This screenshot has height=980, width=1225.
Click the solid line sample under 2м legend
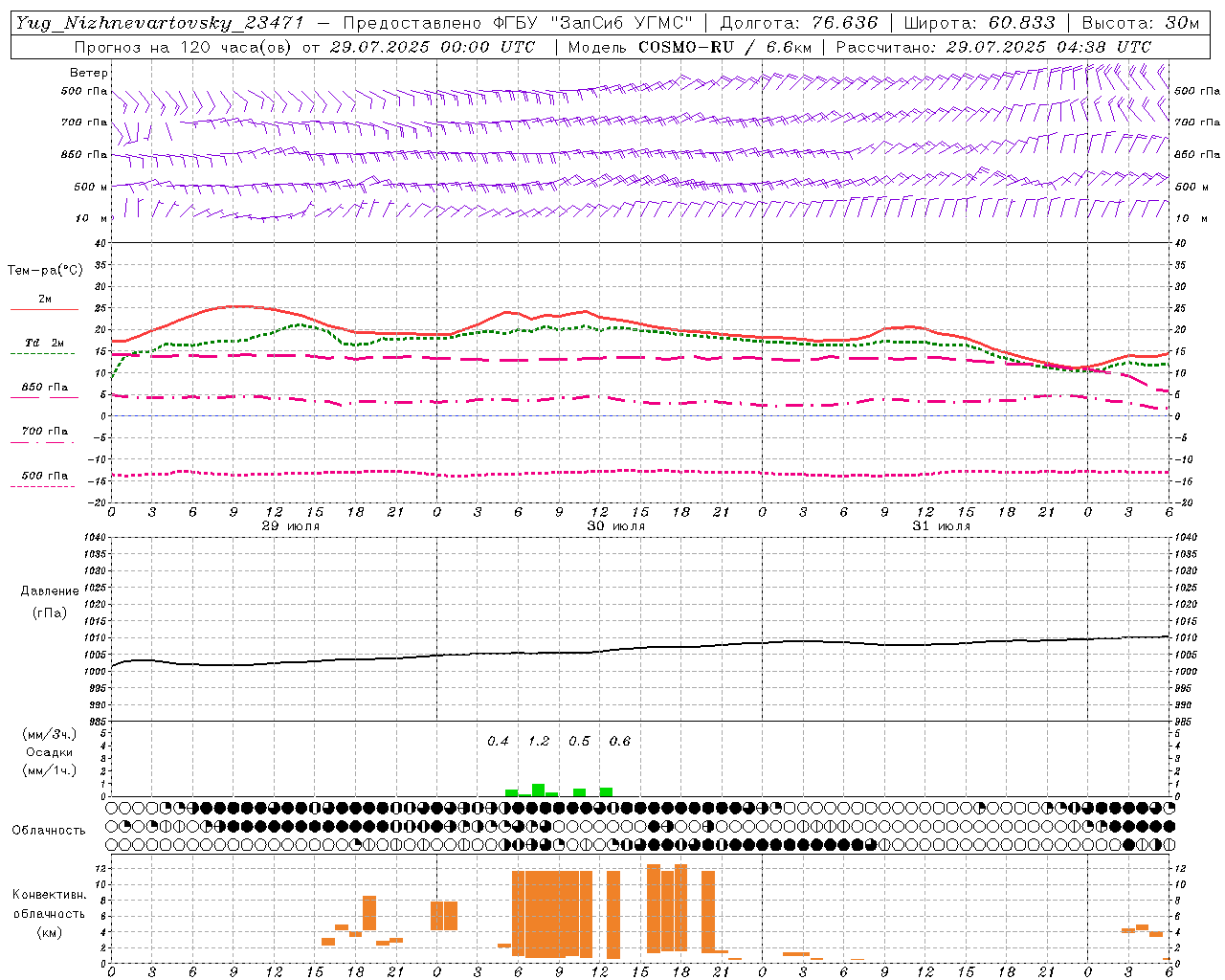(x=44, y=310)
